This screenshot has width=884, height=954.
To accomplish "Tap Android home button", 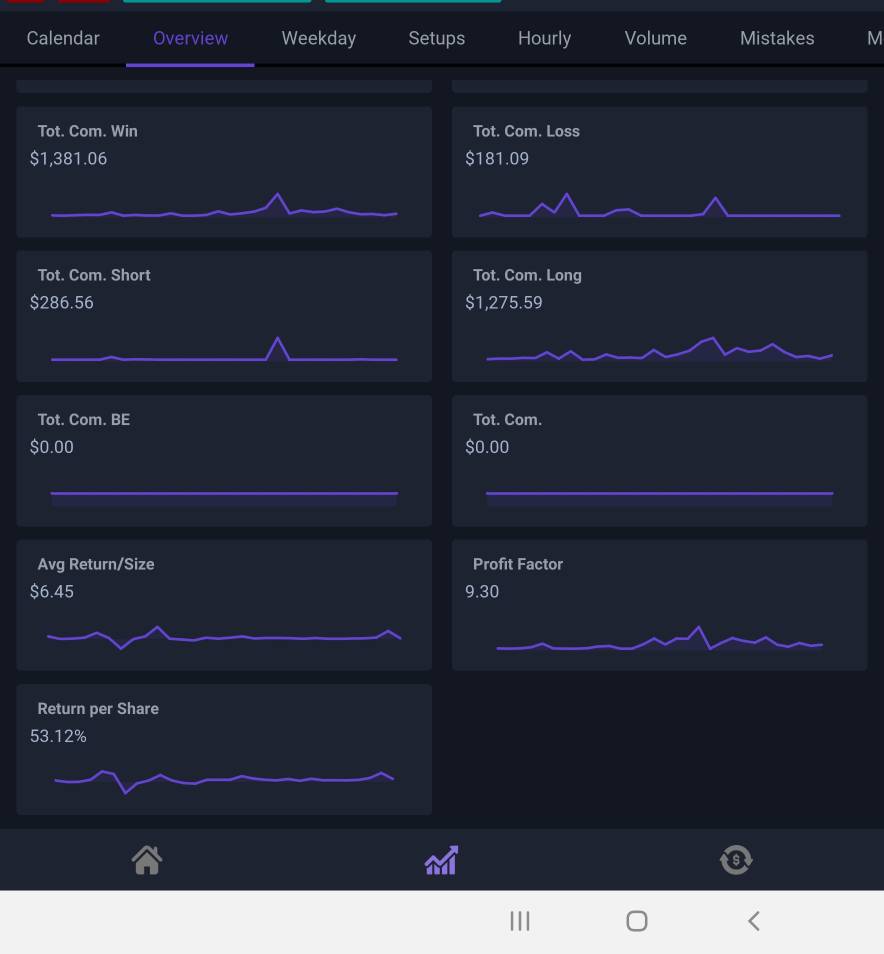I will tap(636, 921).
